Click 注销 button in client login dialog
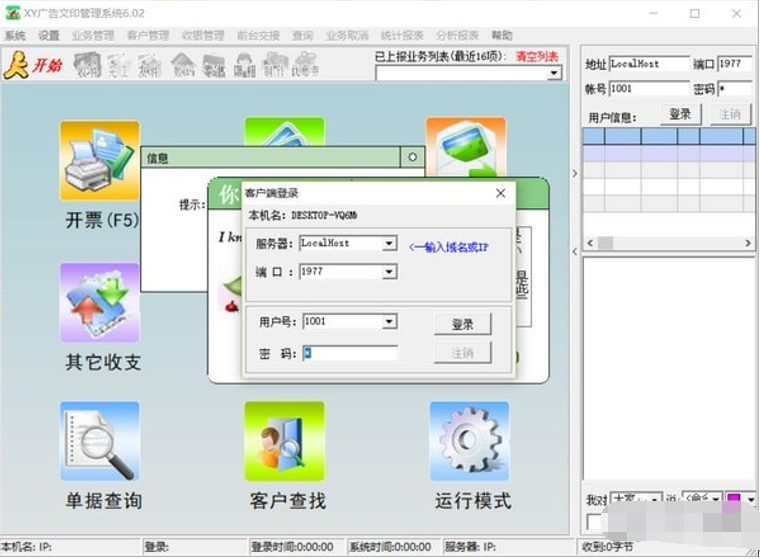 coord(462,353)
